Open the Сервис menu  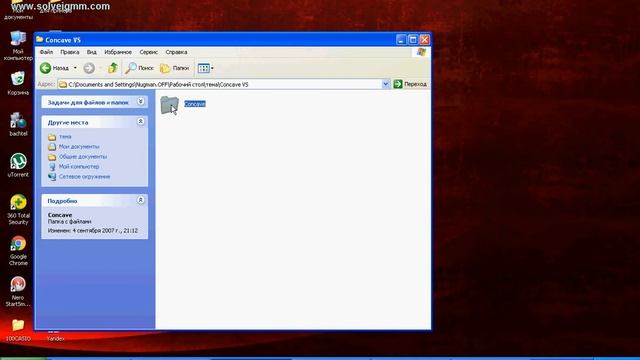coord(149,52)
